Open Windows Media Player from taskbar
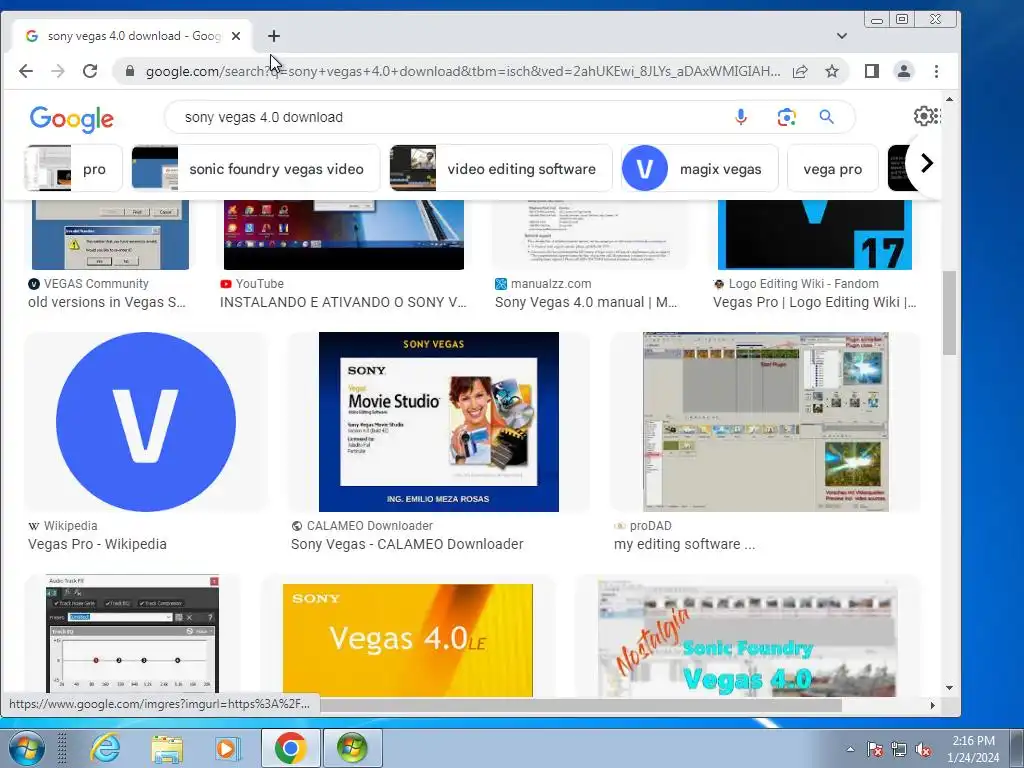This screenshot has height=768, width=1024. tap(227, 748)
